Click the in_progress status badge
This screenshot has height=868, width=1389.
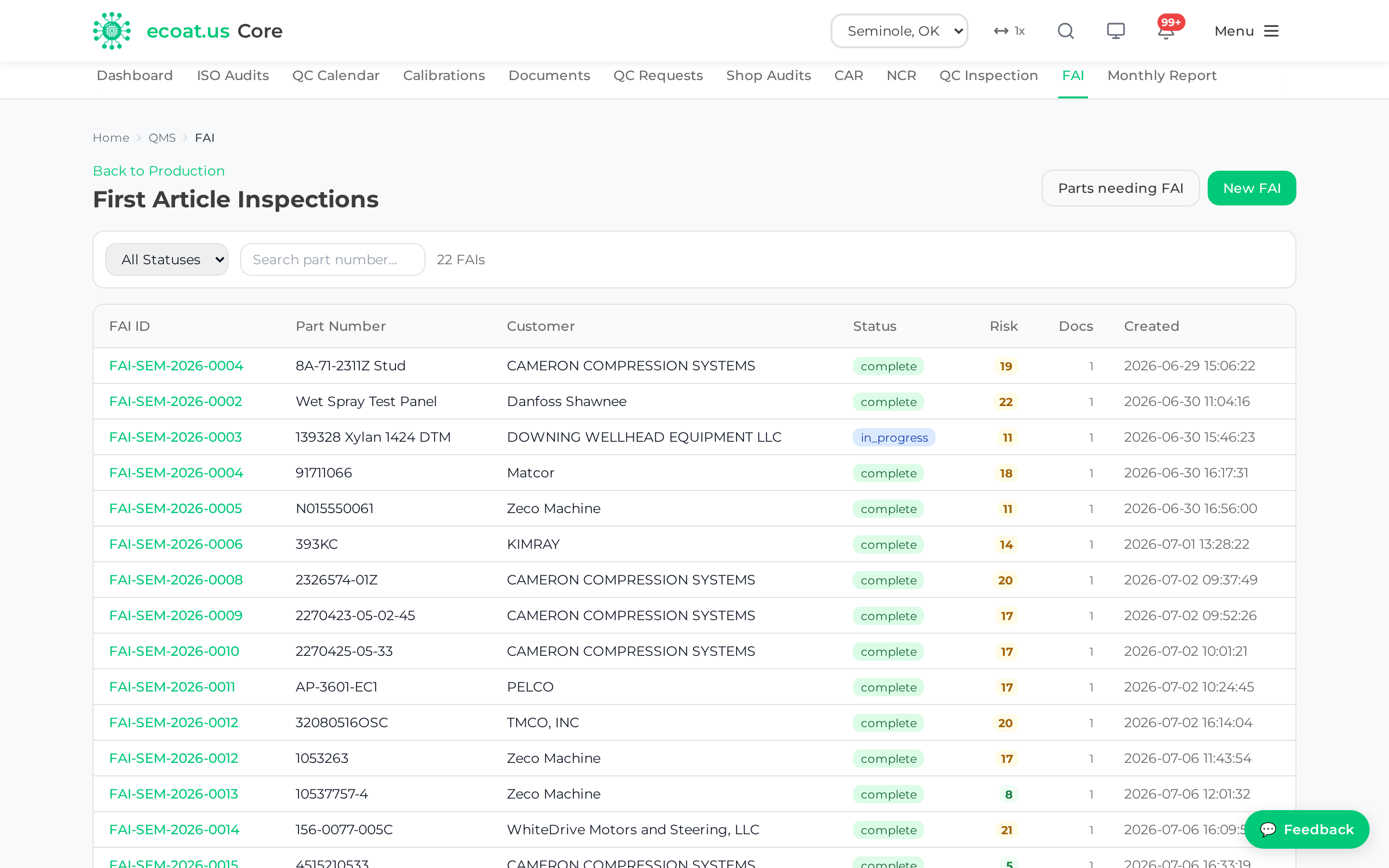(x=894, y=437)
